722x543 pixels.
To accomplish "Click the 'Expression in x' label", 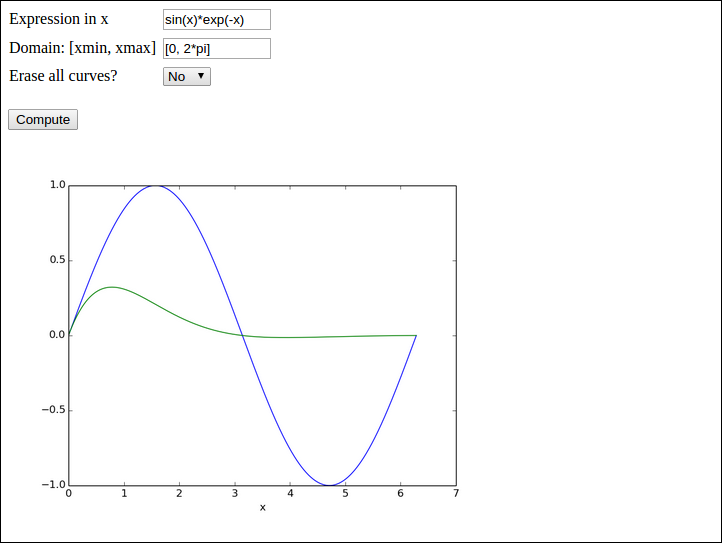I will click(x=58, y=19).
